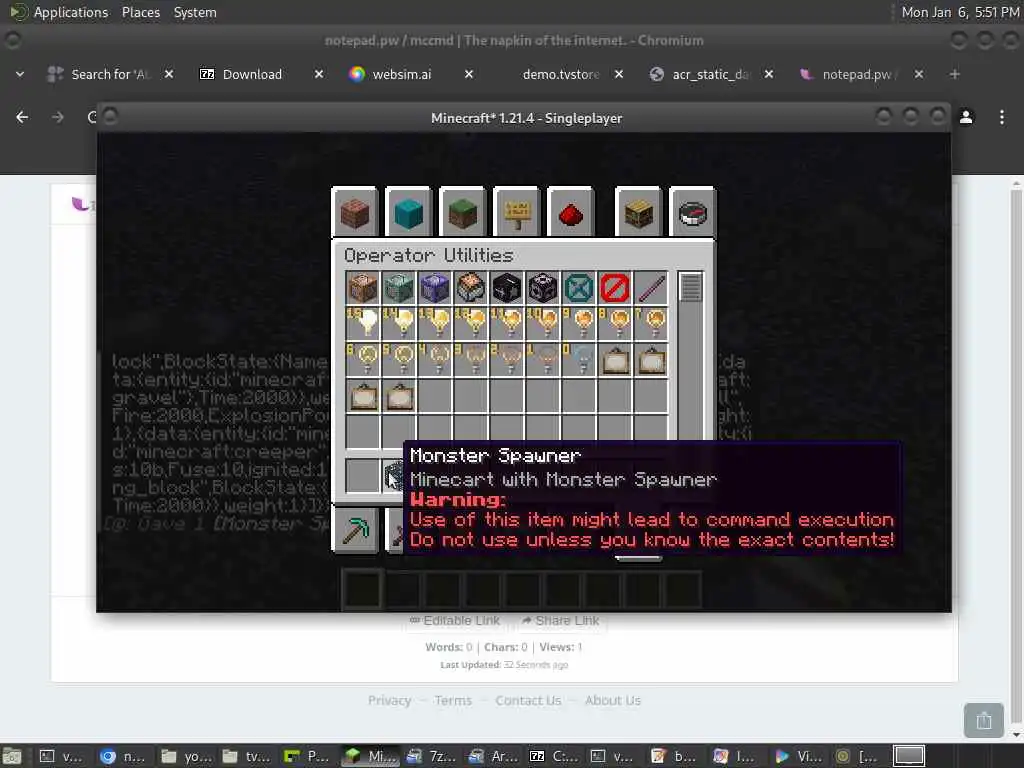Open the Search Items compass tab

point(693,213)
